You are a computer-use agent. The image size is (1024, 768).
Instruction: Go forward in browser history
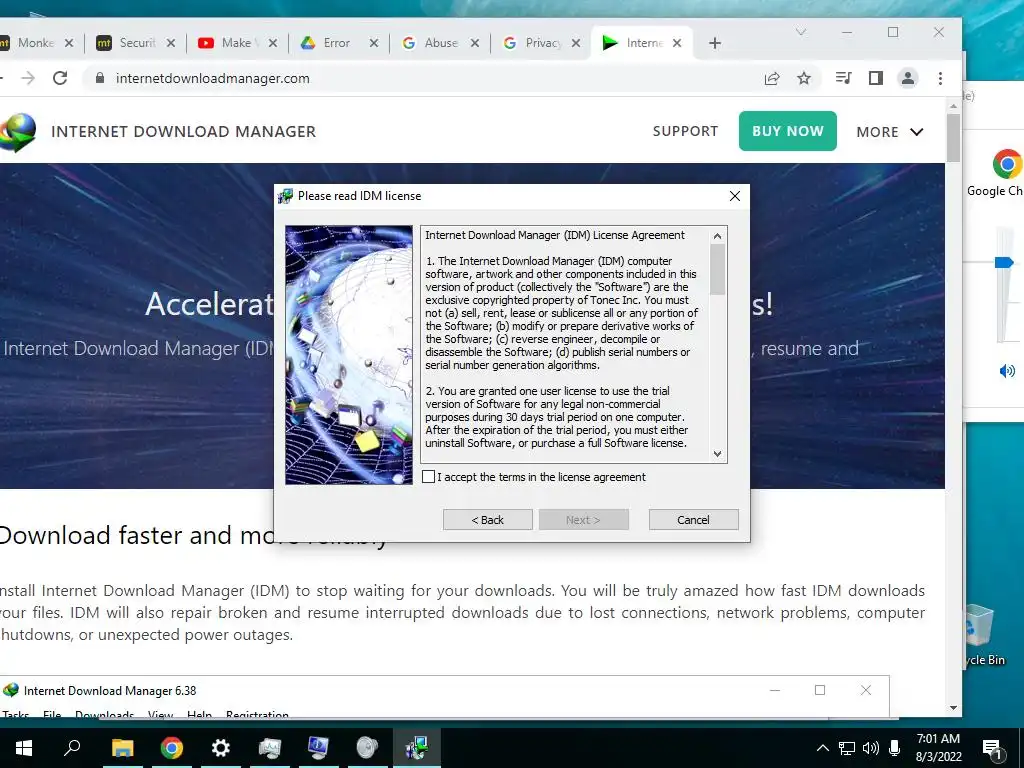[x=28, y=78]
